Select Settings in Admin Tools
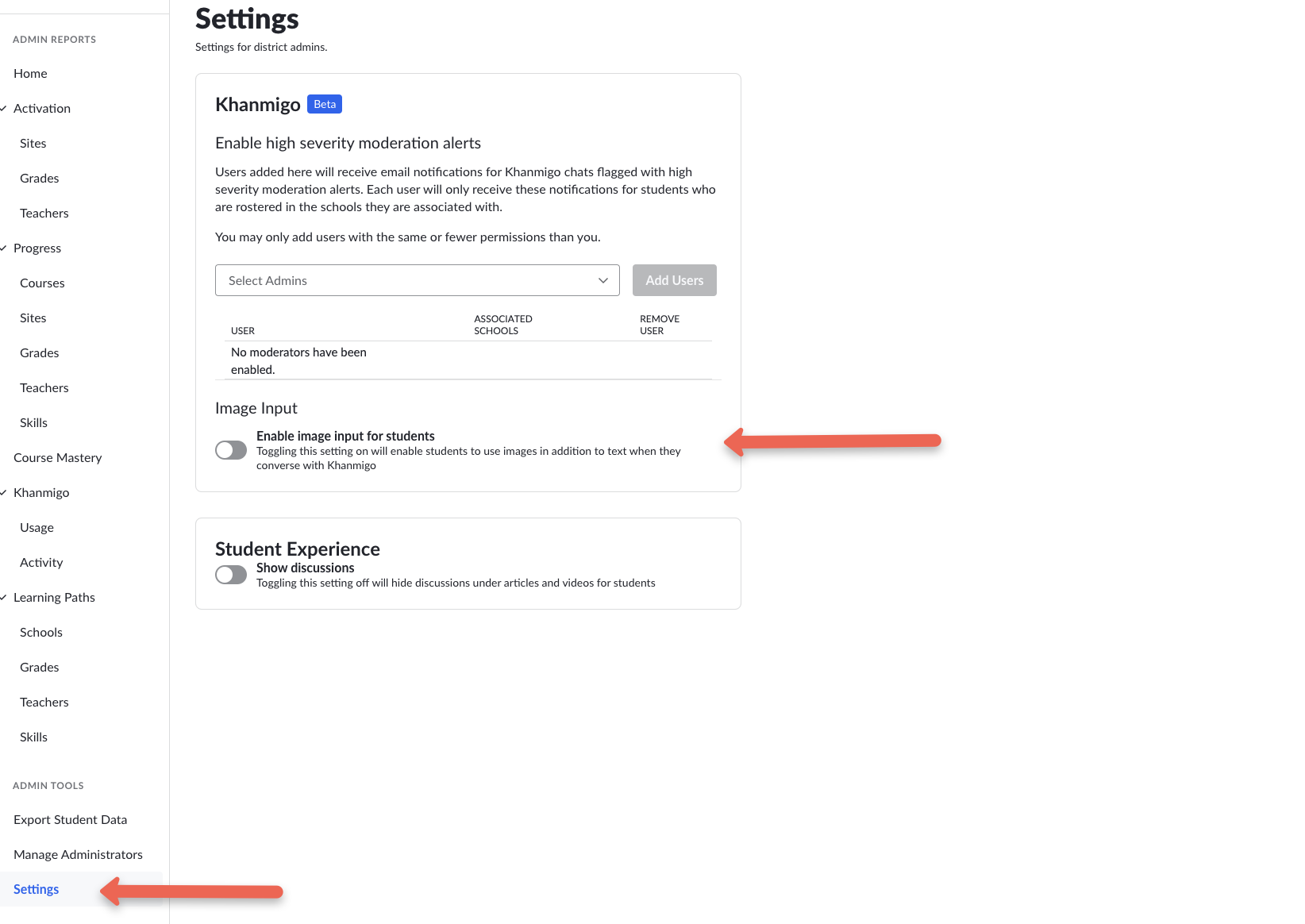1305x924 pixels. point(37,889)
